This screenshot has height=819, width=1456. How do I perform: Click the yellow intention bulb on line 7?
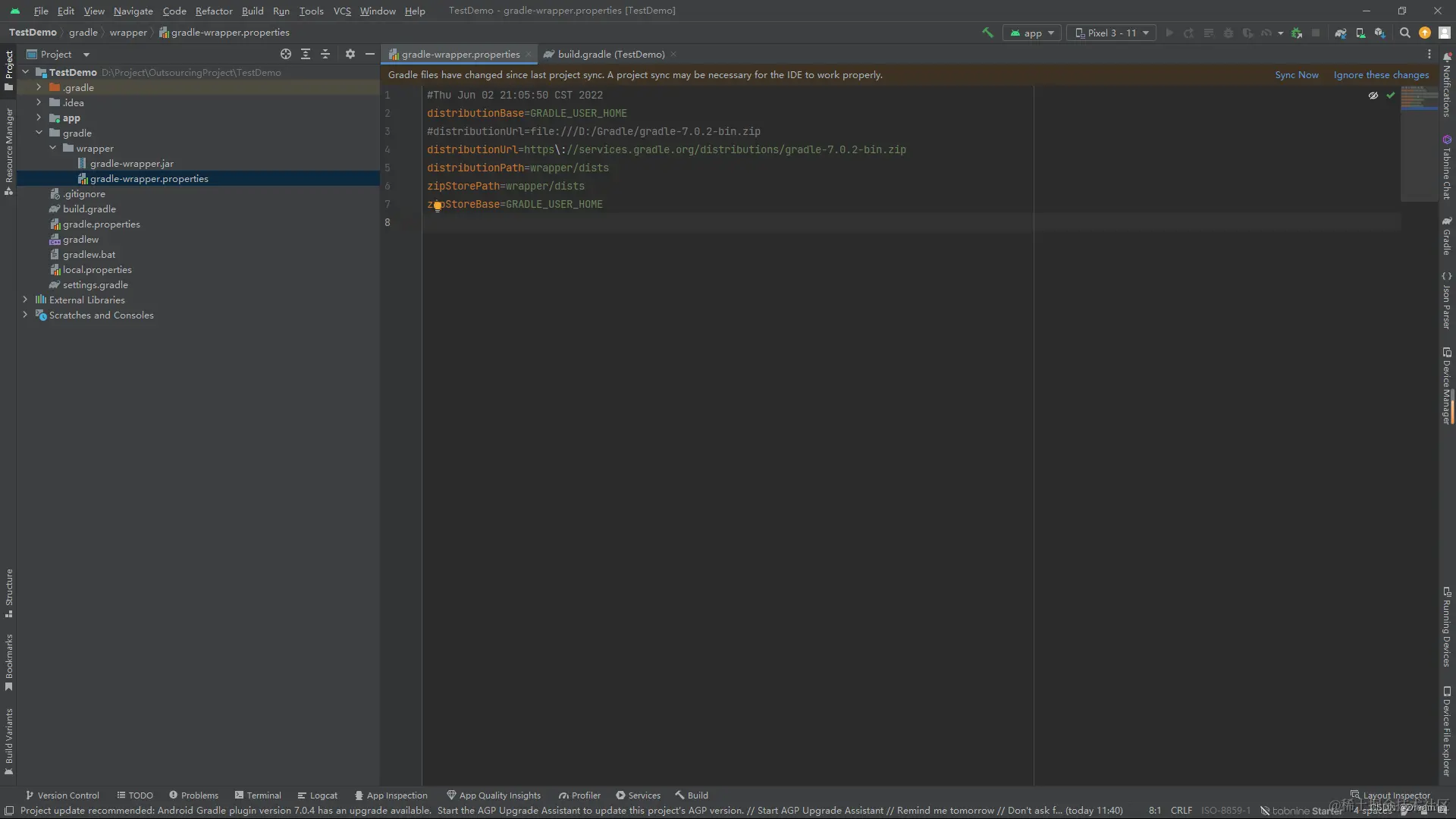click(x=438, y=206)
